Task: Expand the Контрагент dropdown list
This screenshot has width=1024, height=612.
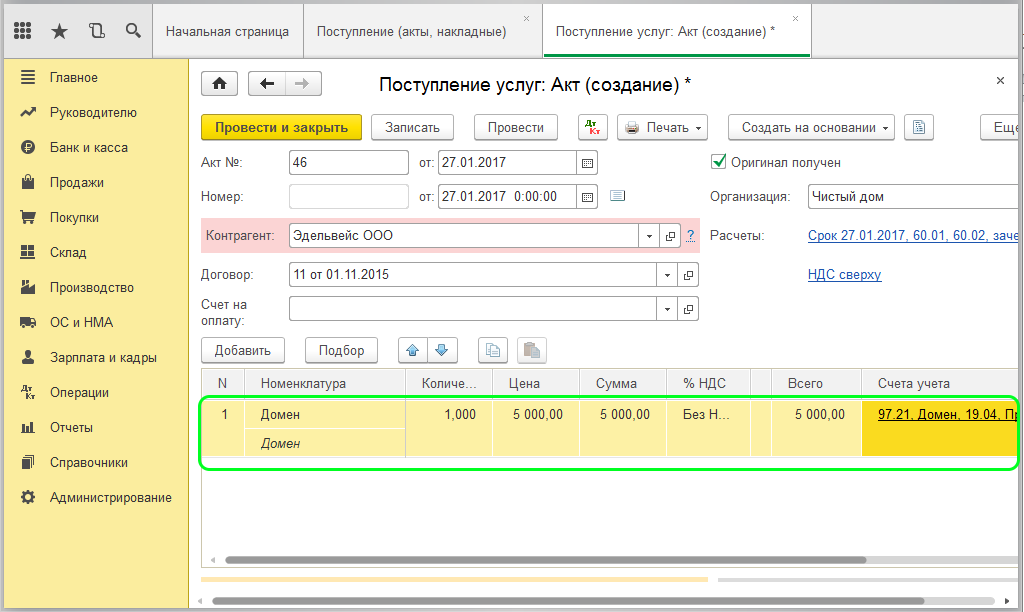Action: click(647, 236)
